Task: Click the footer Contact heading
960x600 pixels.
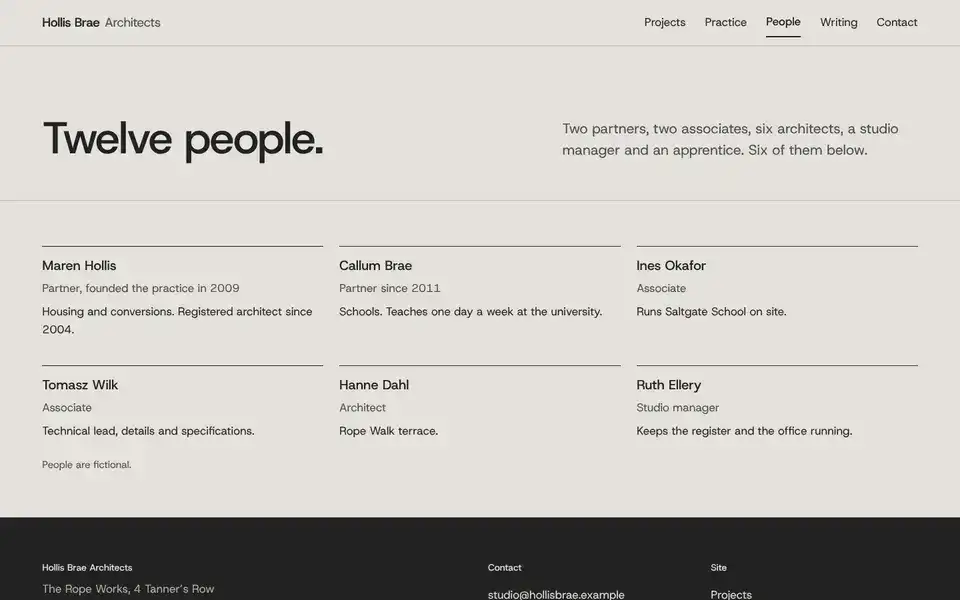Action: (x=504, y=568)
